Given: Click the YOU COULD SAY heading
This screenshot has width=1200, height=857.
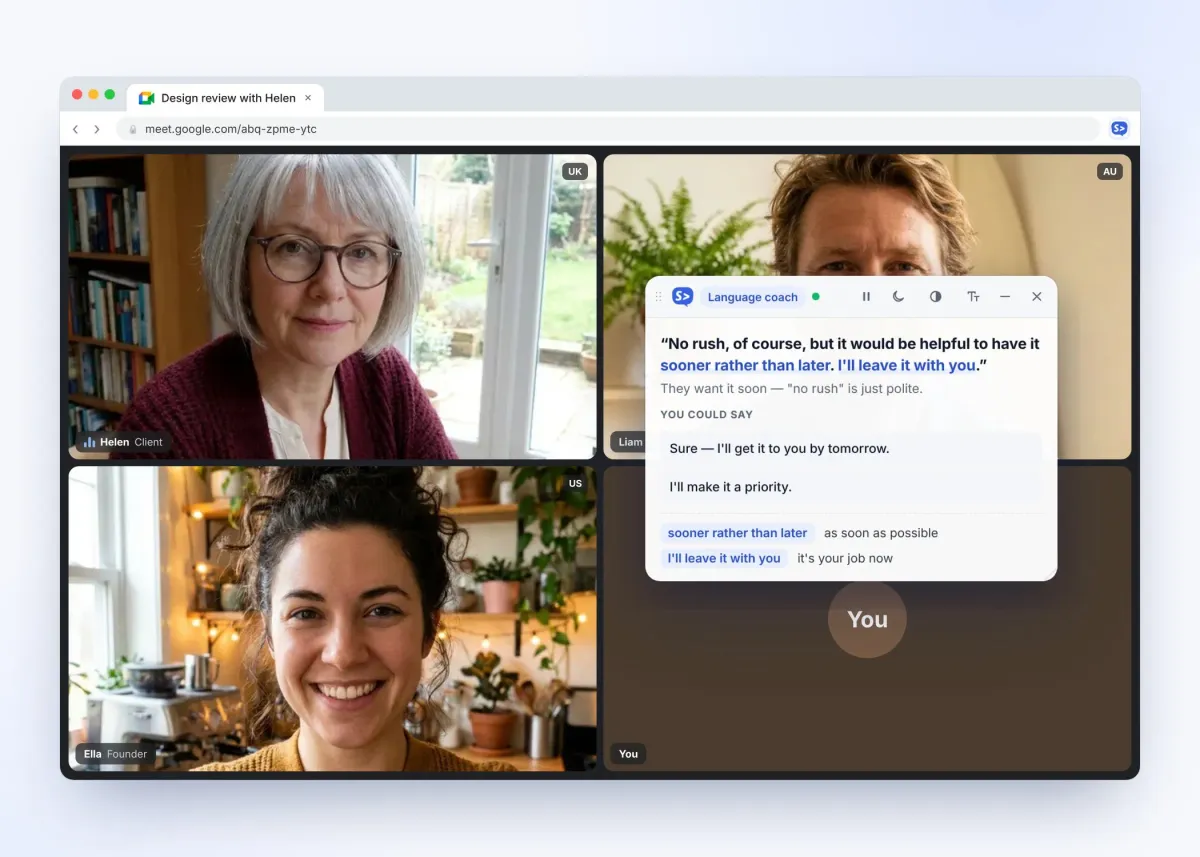Looking at the screenshot, I should click(707, 414).
